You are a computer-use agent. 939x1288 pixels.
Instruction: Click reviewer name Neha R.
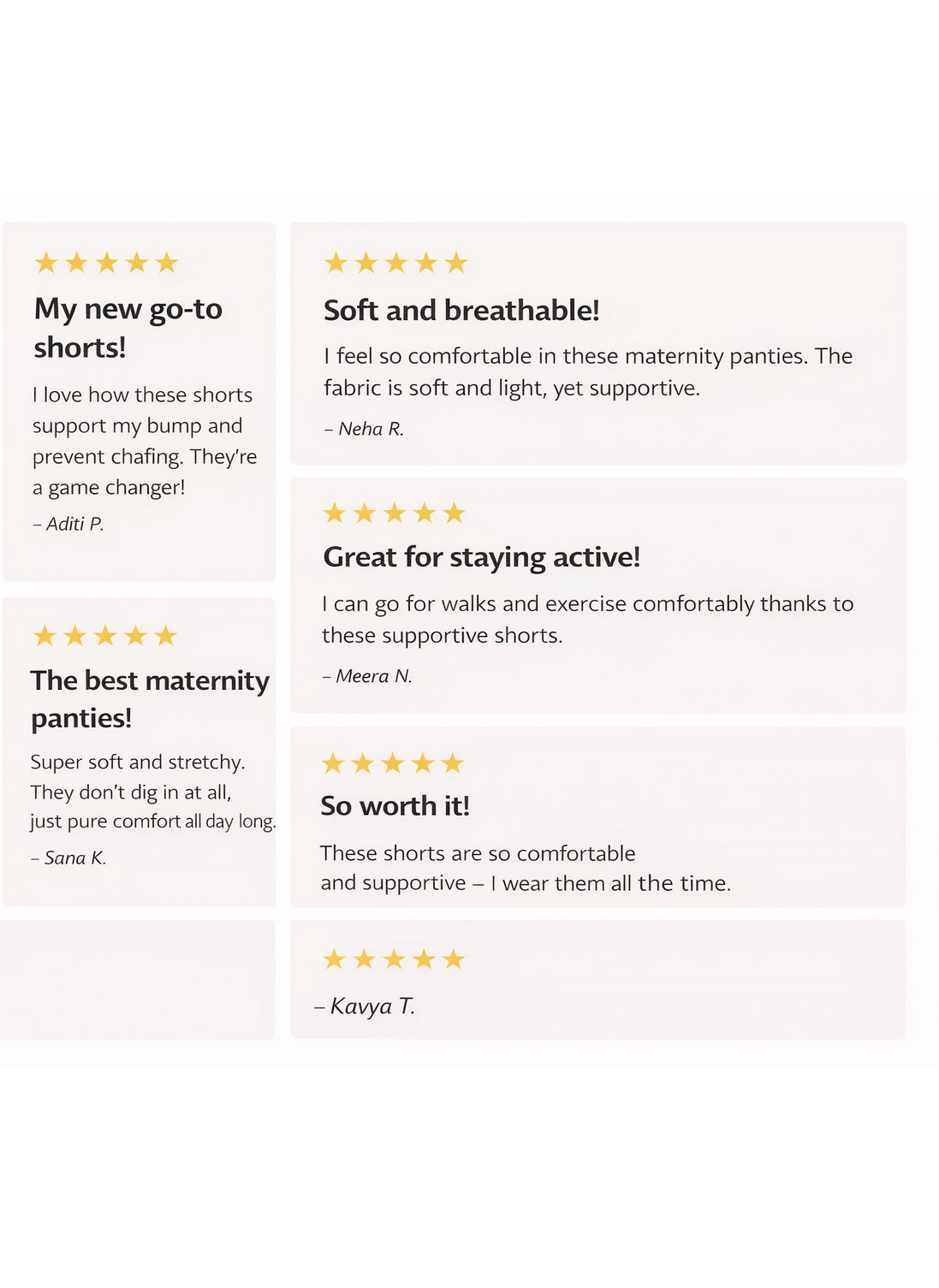pyautogui.click(x=371, y=429)
